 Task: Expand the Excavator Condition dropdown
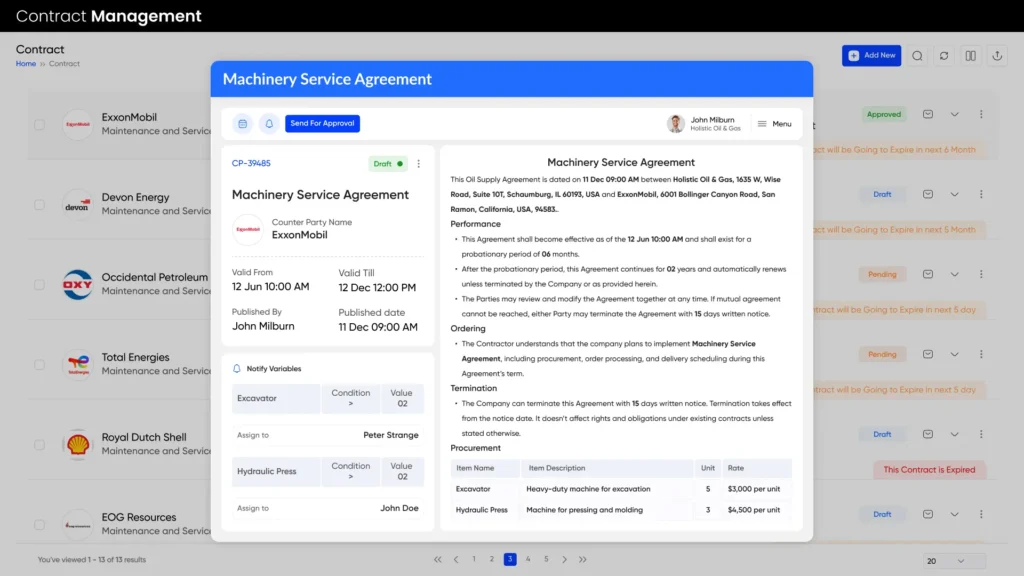click(351, 398)
